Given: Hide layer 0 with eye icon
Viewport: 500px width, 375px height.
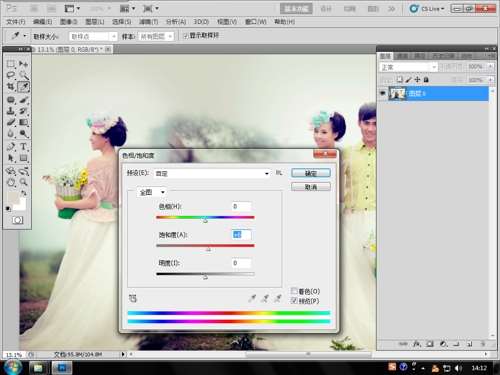Looking at the screenshot, I should point(383,94).
